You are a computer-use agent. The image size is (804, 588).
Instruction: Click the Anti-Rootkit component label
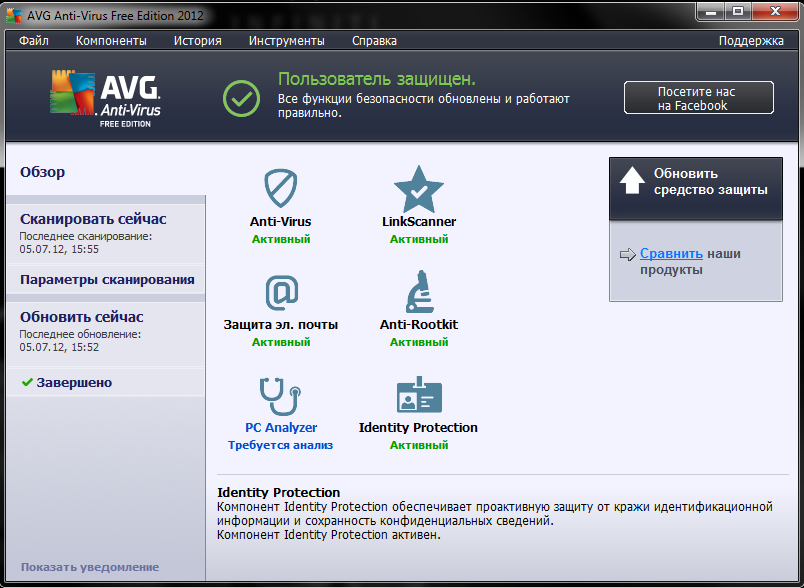click(x=419, y=325)
